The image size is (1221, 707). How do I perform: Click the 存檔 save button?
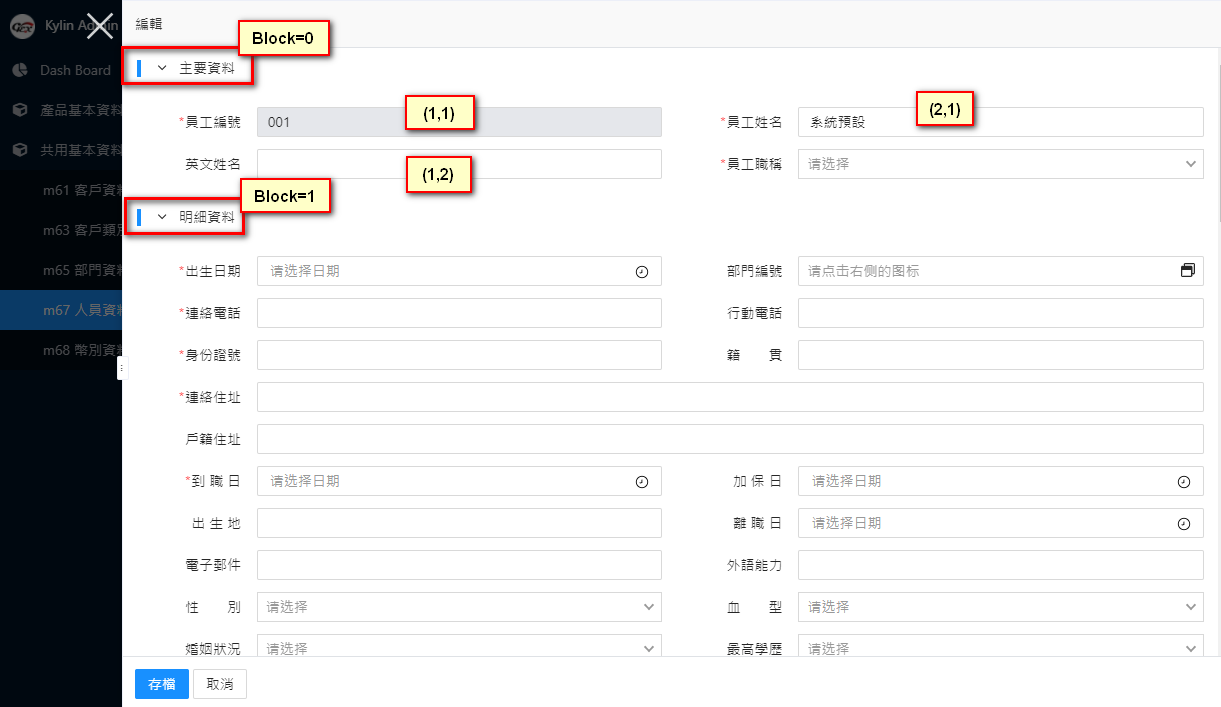coord(161,684)
